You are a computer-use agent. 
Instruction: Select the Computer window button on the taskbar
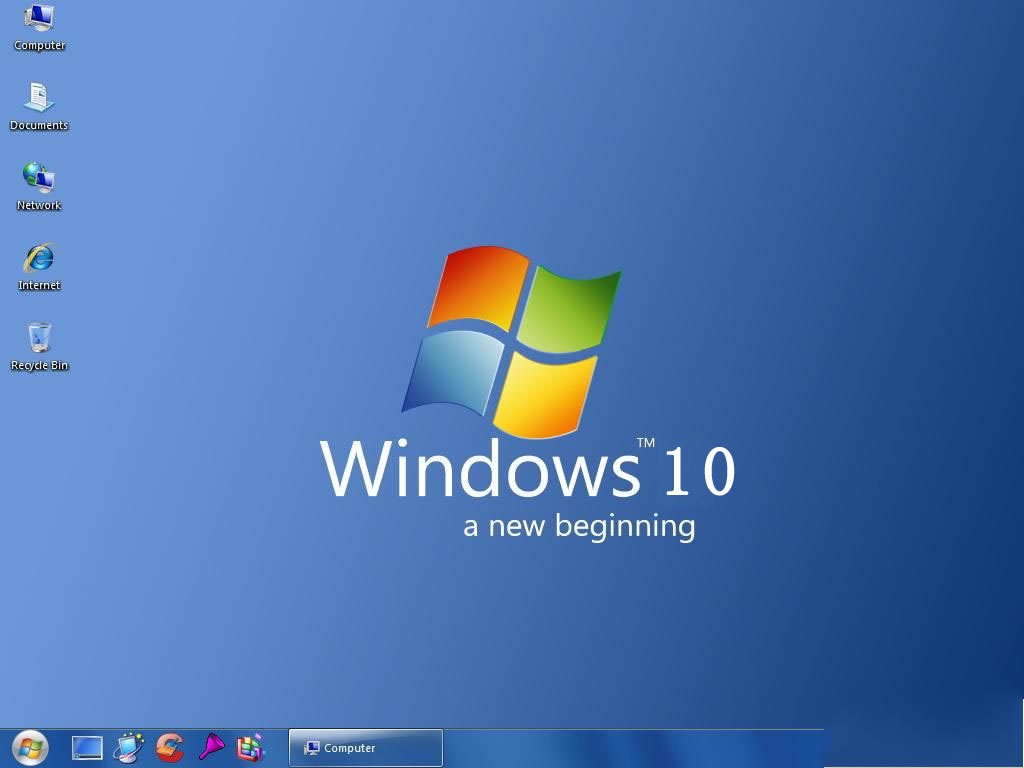pyautogui.click(x=365, y=748)
